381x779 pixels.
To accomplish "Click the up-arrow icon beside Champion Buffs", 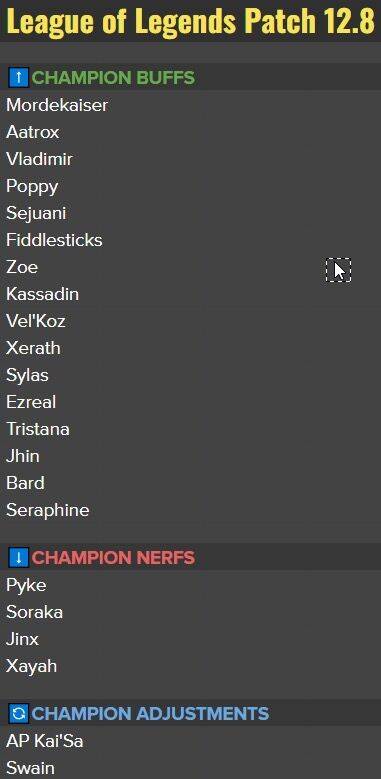I will pos(19,78).
